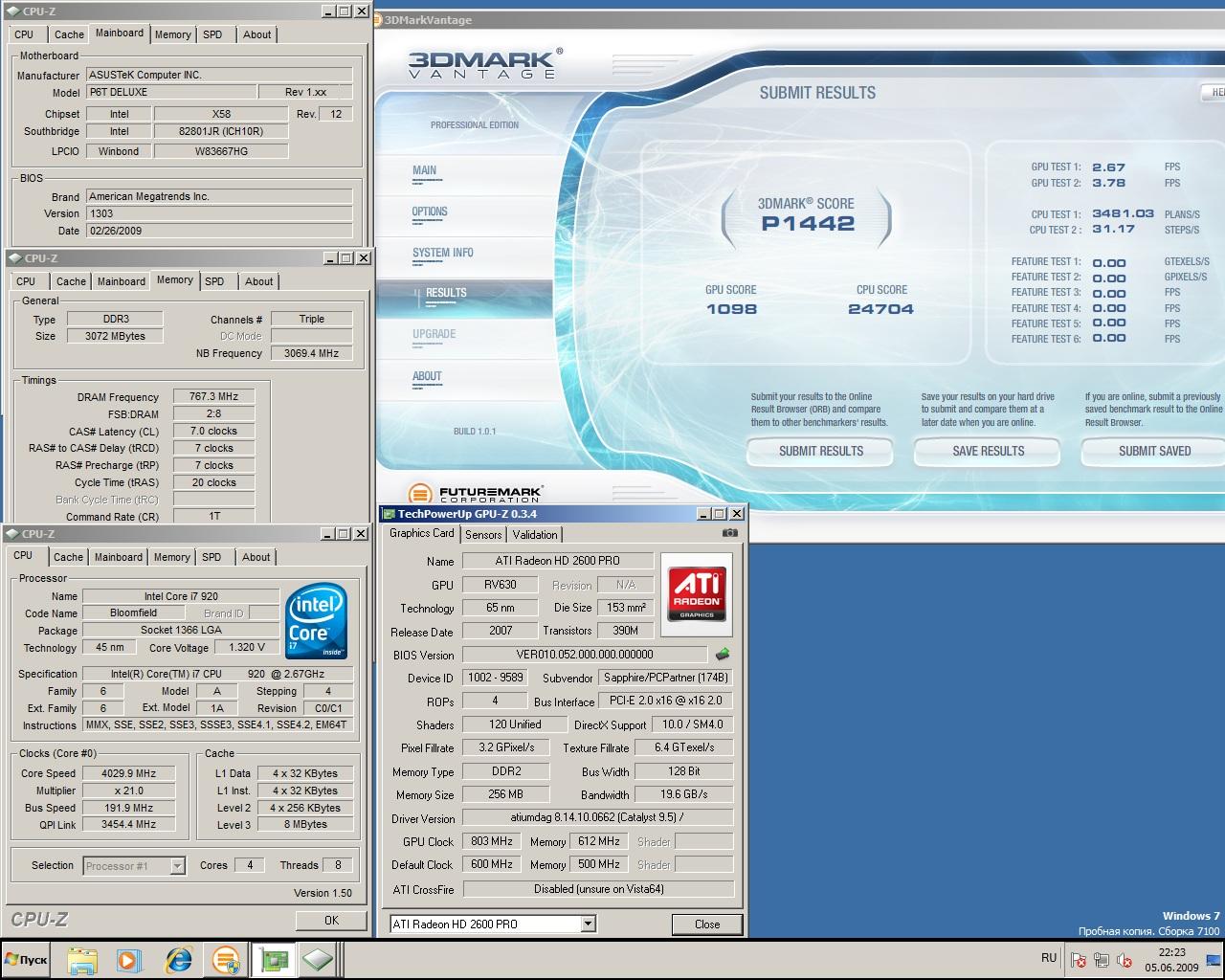Viewport: 1225px width, 980px height.
Task: Switch to Validation tab in GPU-Z
Action: (x=534, y=535)
